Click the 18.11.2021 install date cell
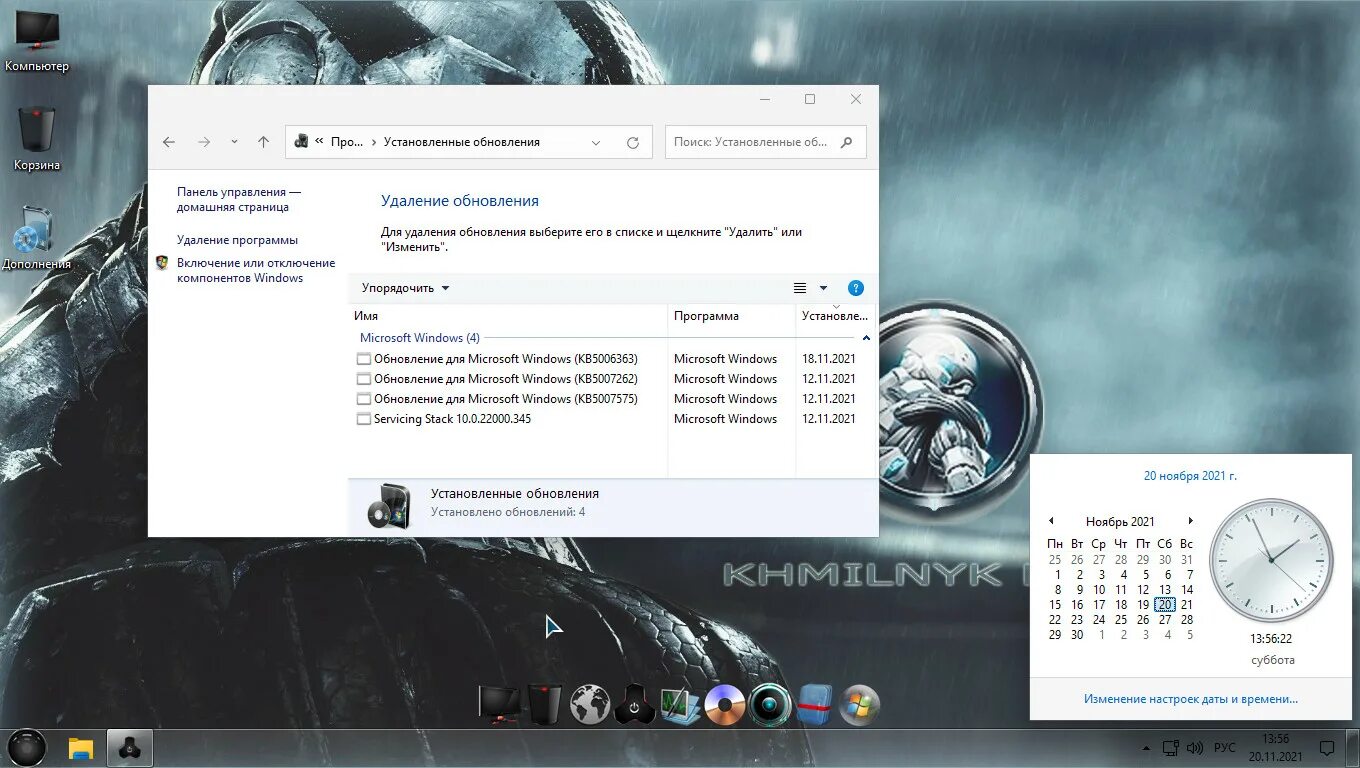The image size is (1360, 768). [829, 359]
